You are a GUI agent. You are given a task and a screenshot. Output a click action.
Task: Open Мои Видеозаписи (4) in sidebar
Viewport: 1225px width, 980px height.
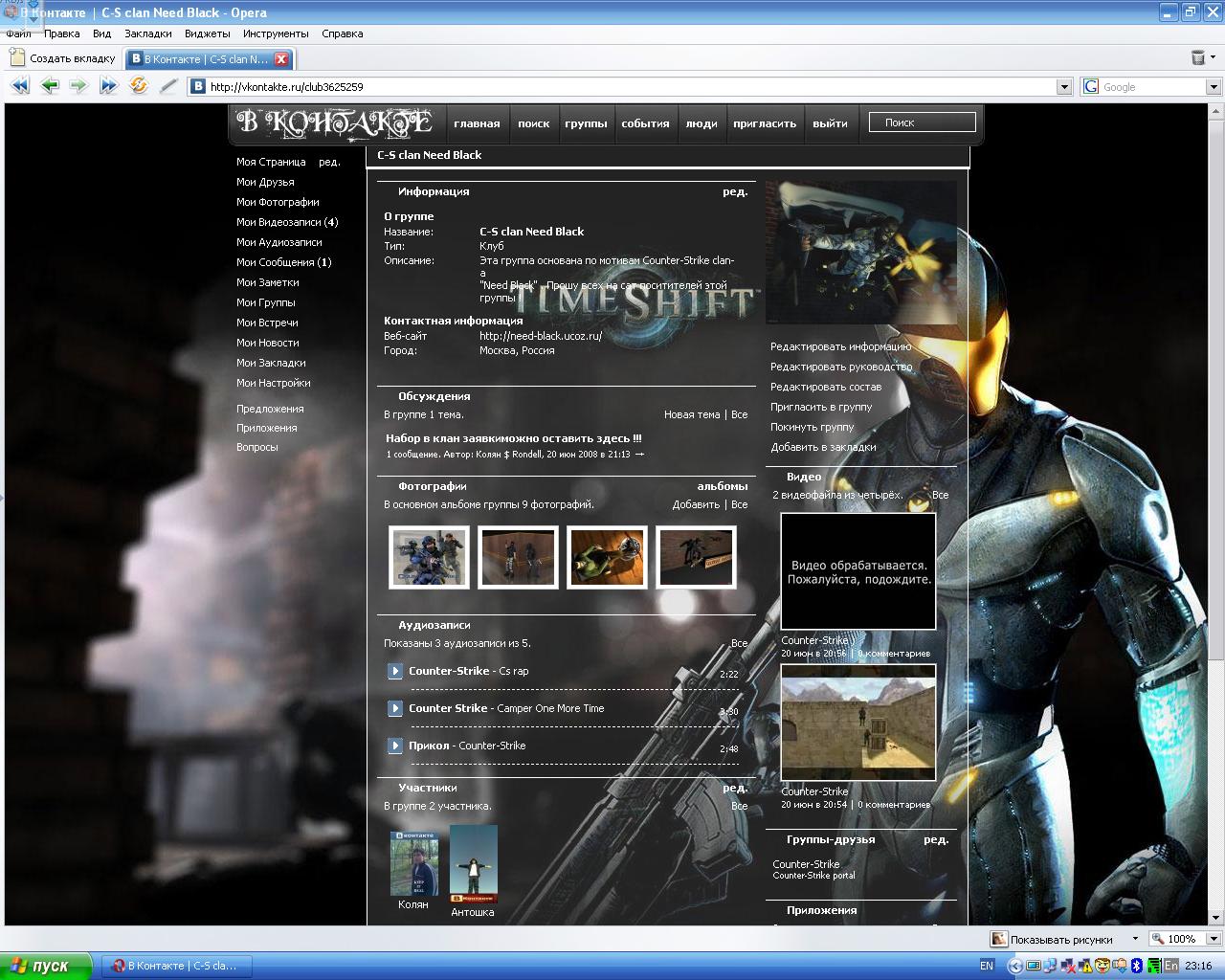[x=287, y=222]
